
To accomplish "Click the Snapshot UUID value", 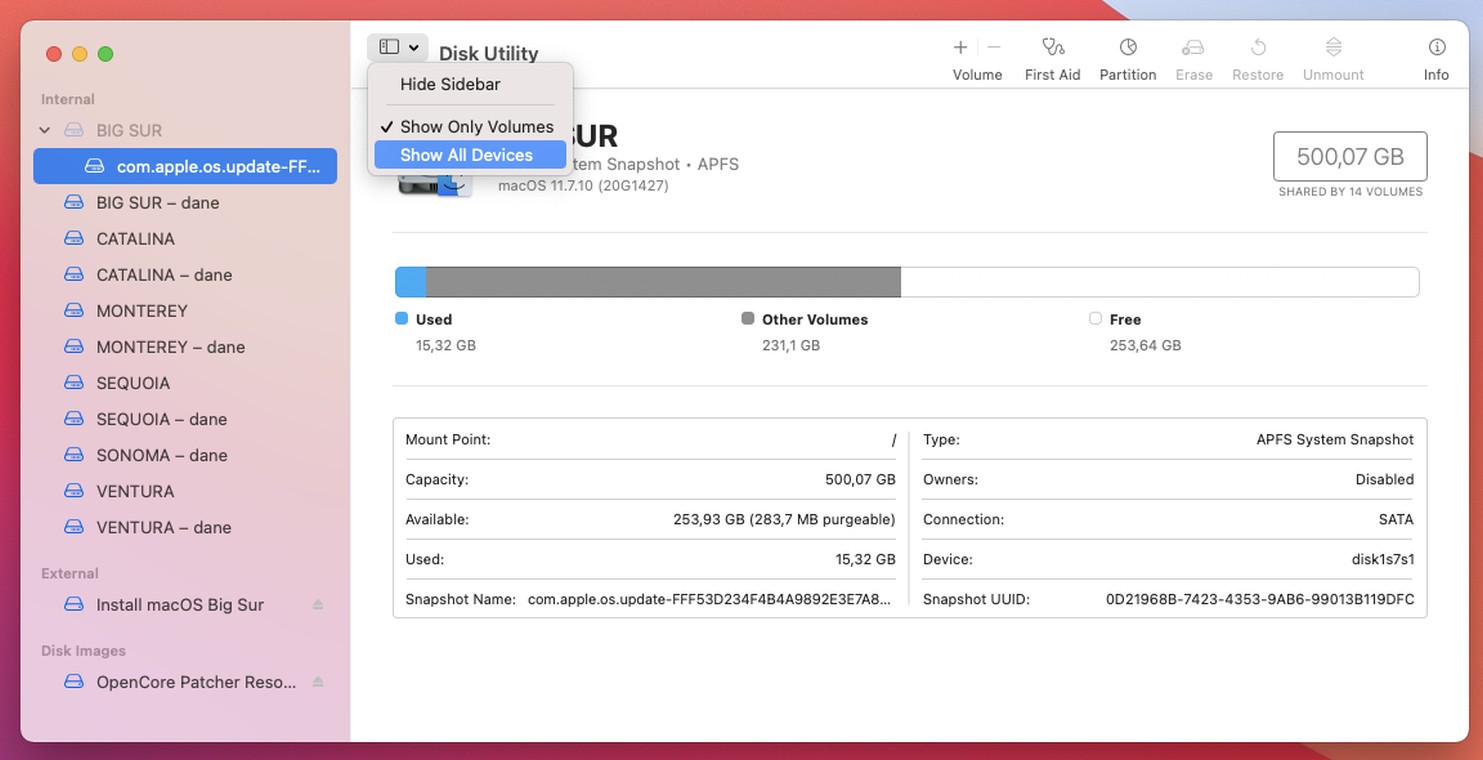I will [1260, 600].
